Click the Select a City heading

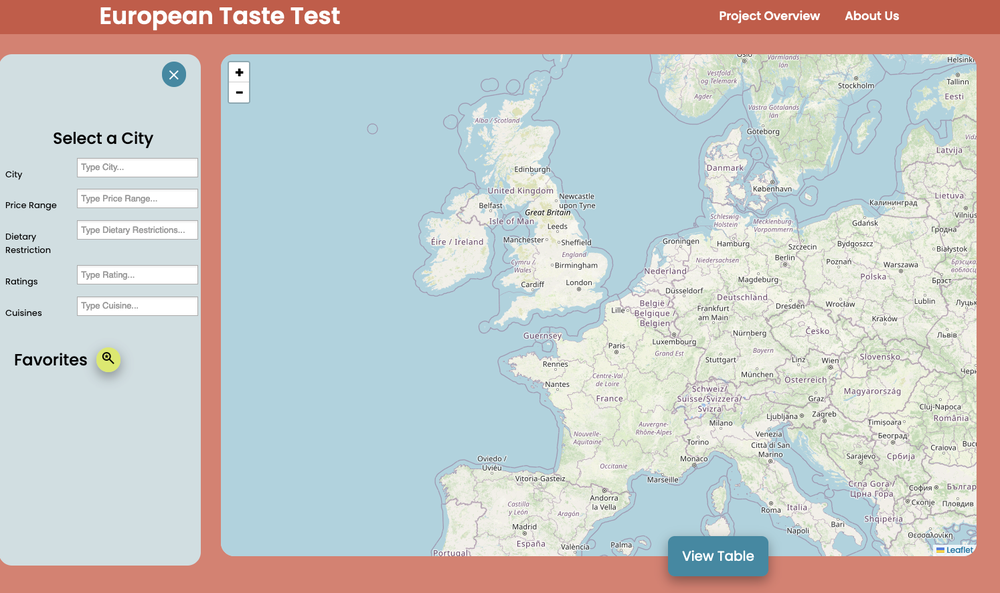[103, 138]
